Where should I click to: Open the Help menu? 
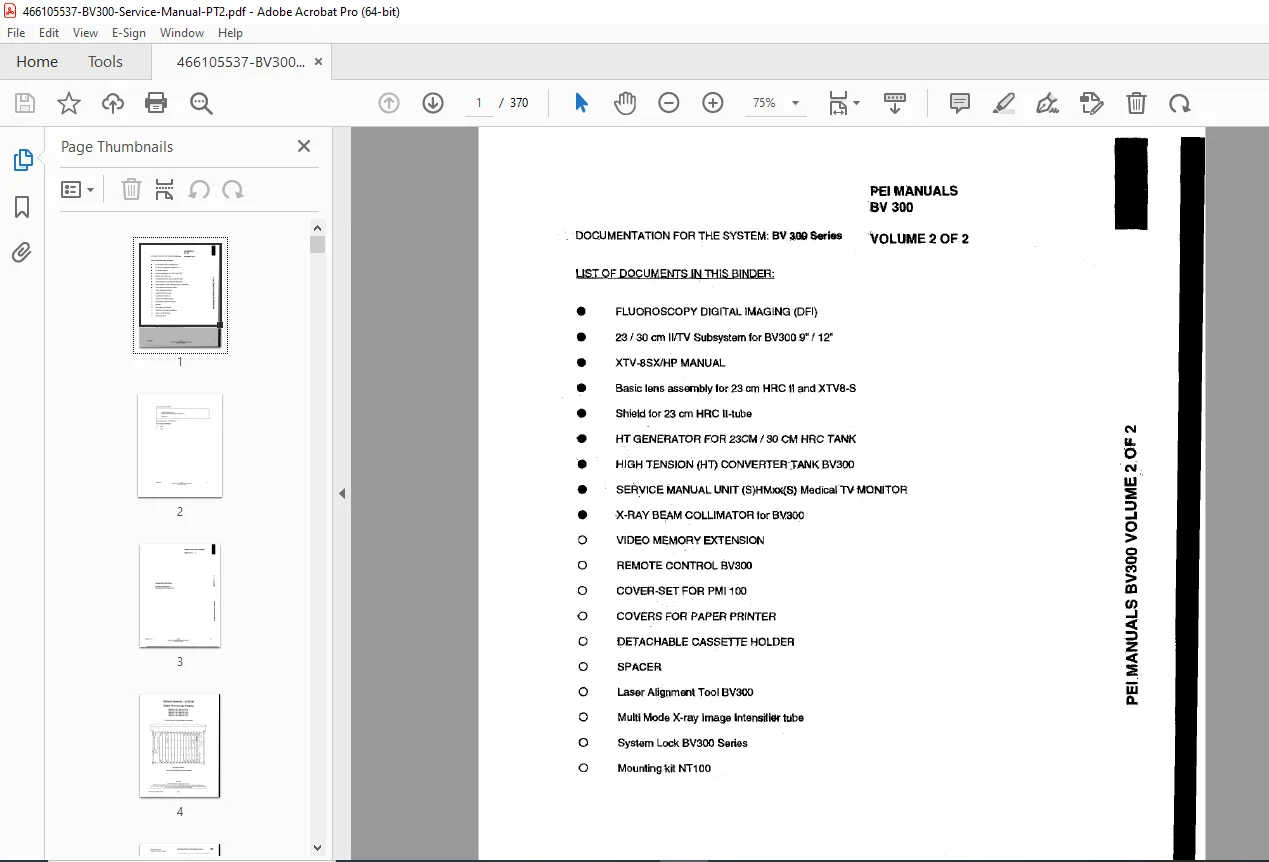point(230,33)
